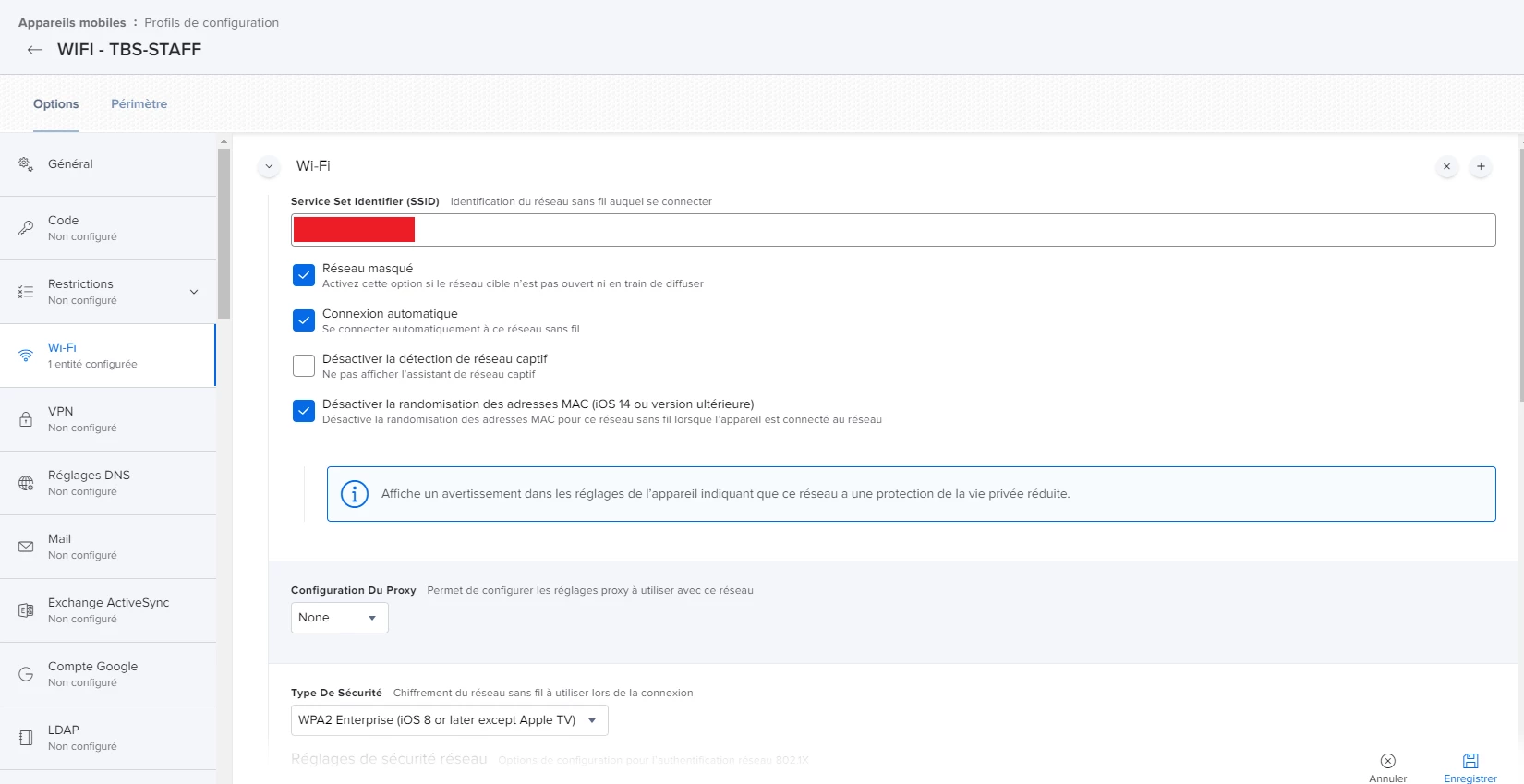Click the Restrictions list icon

26,292
